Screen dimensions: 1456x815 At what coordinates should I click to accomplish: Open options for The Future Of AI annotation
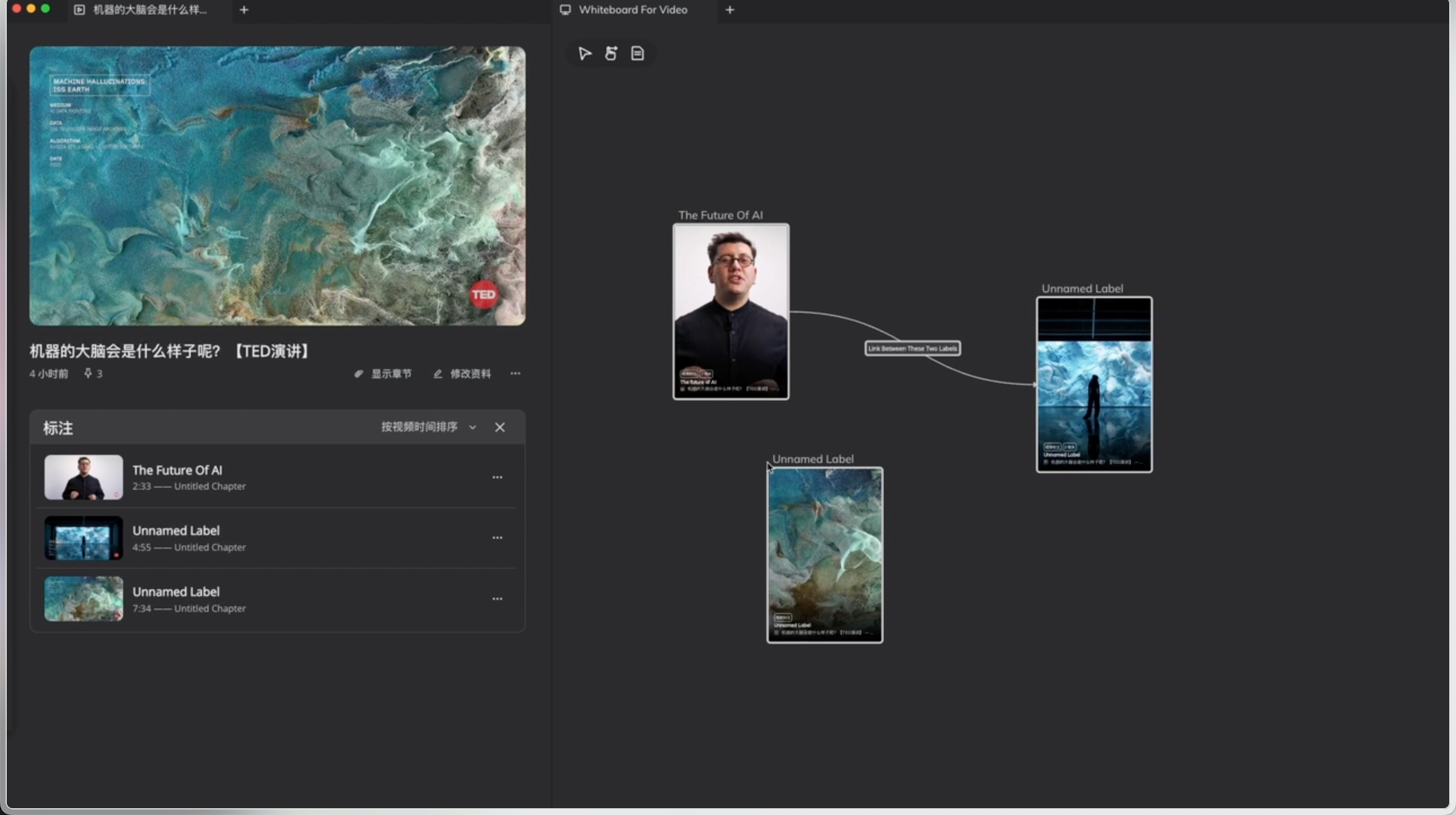[497, 477]
